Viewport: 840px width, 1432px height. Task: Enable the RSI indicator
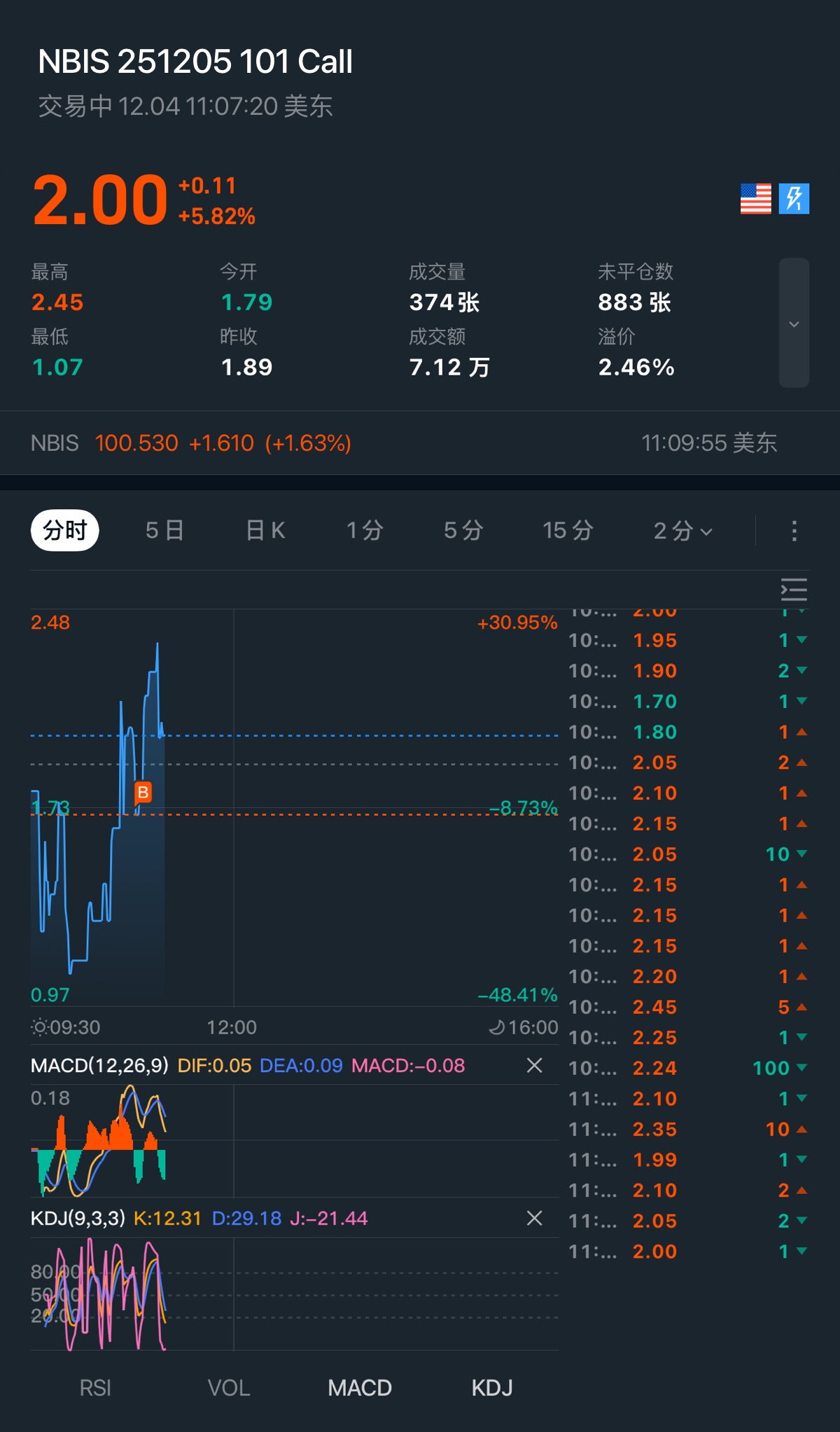pyautogui.click(x=95, y=1388)
